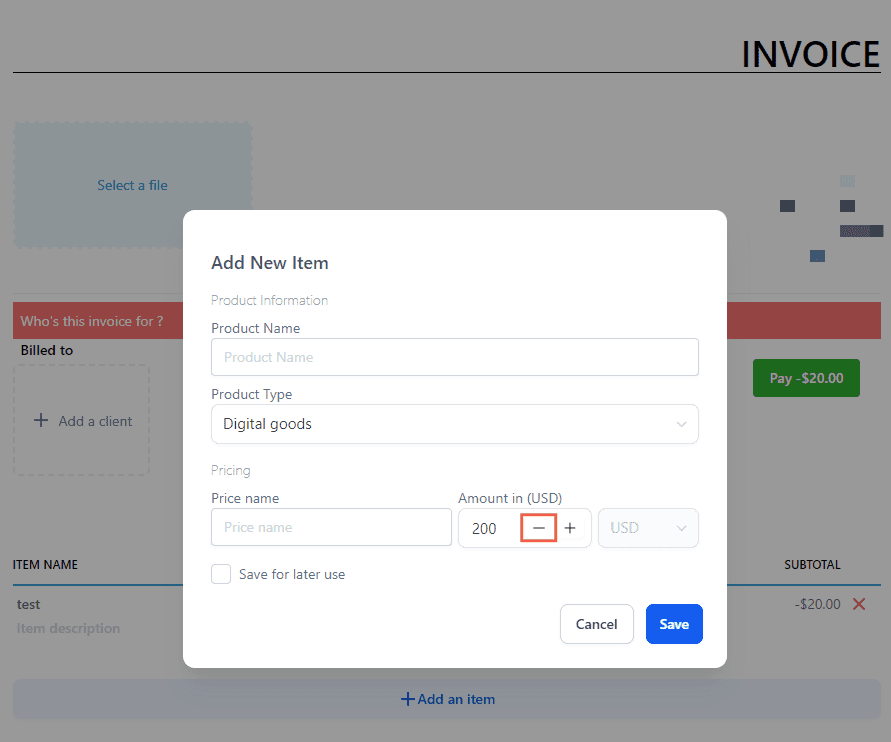This screenshot has height=742, width=891.
Task: Expand the USD currency dropdown
Action: pos(648,528)
